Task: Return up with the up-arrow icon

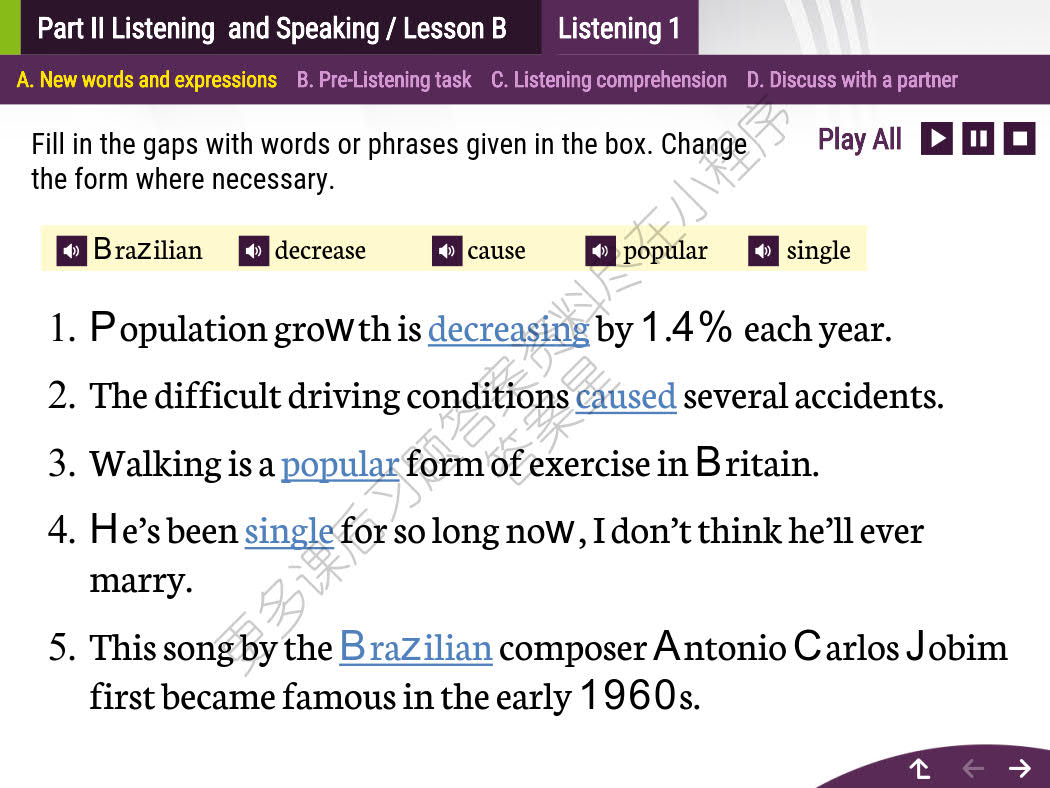Action: click(920, 768)
